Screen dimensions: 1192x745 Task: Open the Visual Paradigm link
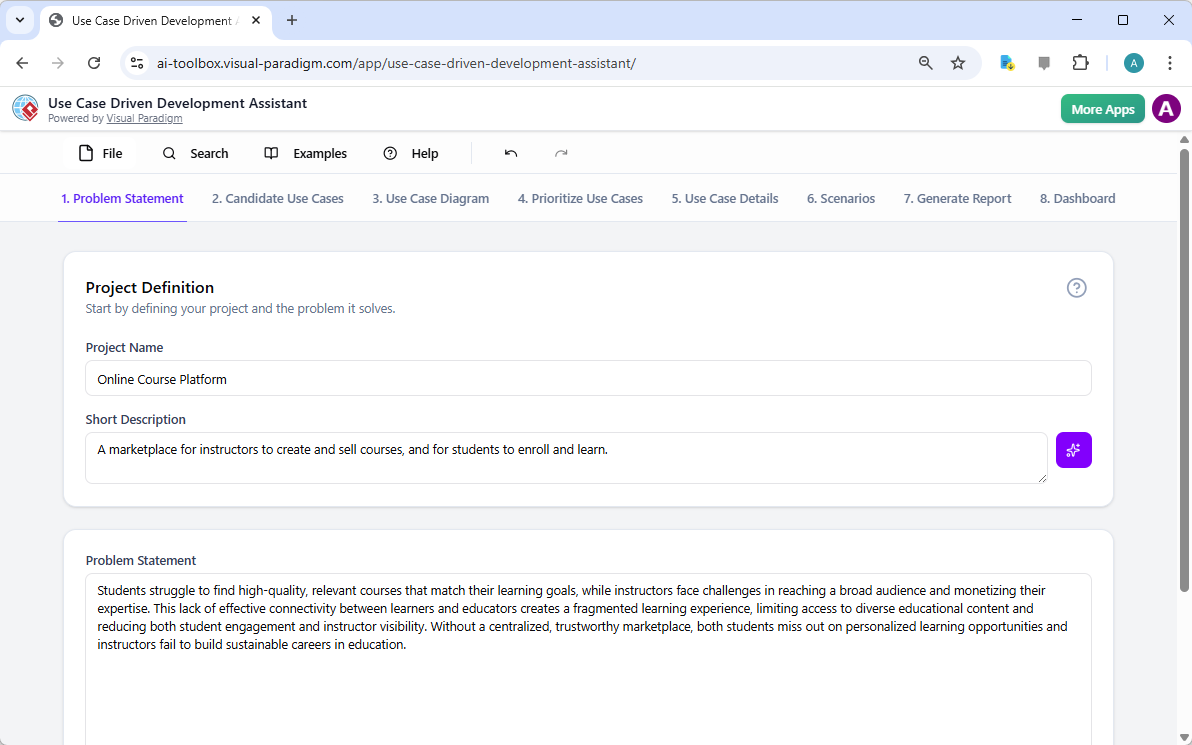144,118
